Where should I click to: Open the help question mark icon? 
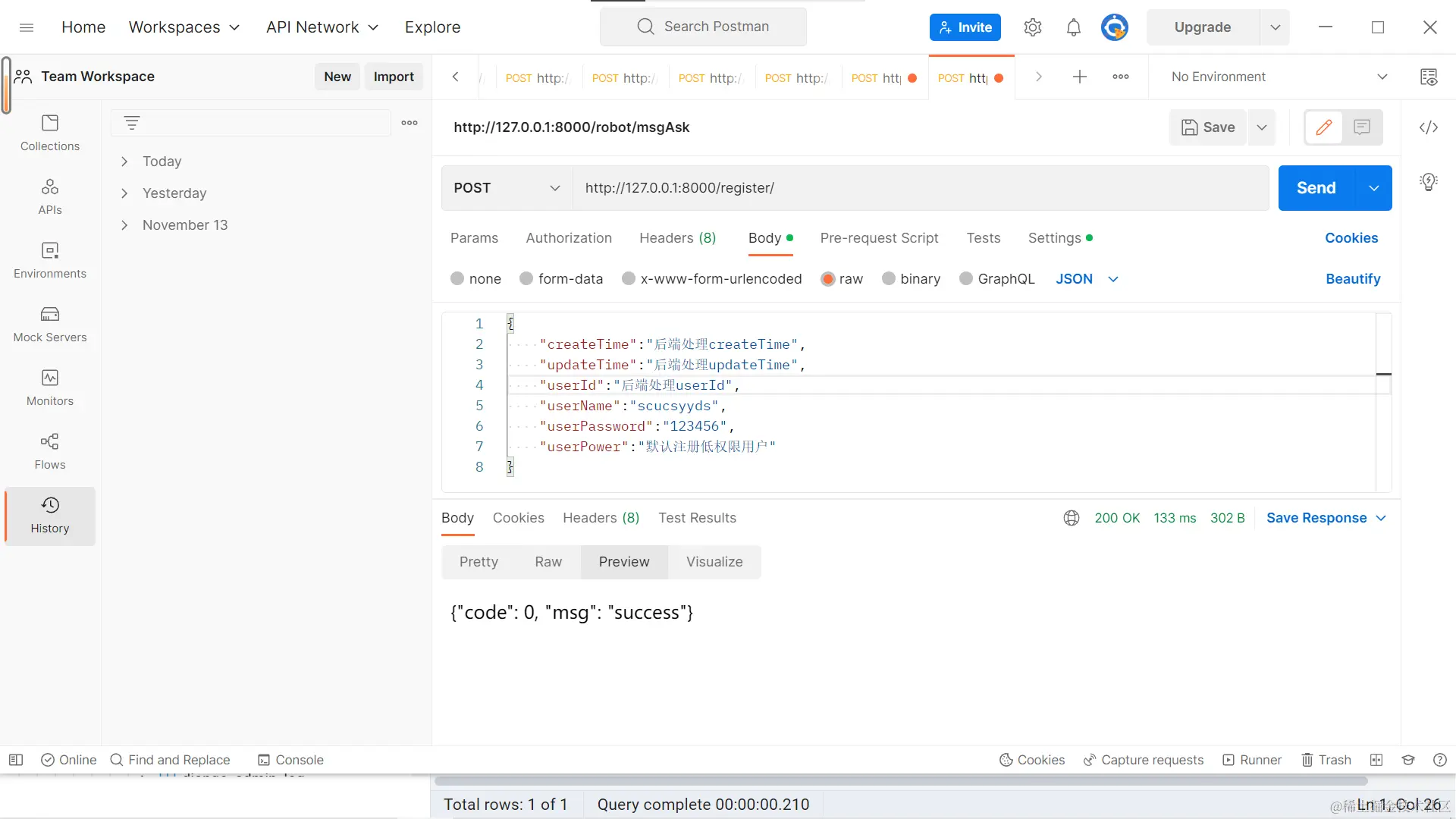(x=1440, y=760)
